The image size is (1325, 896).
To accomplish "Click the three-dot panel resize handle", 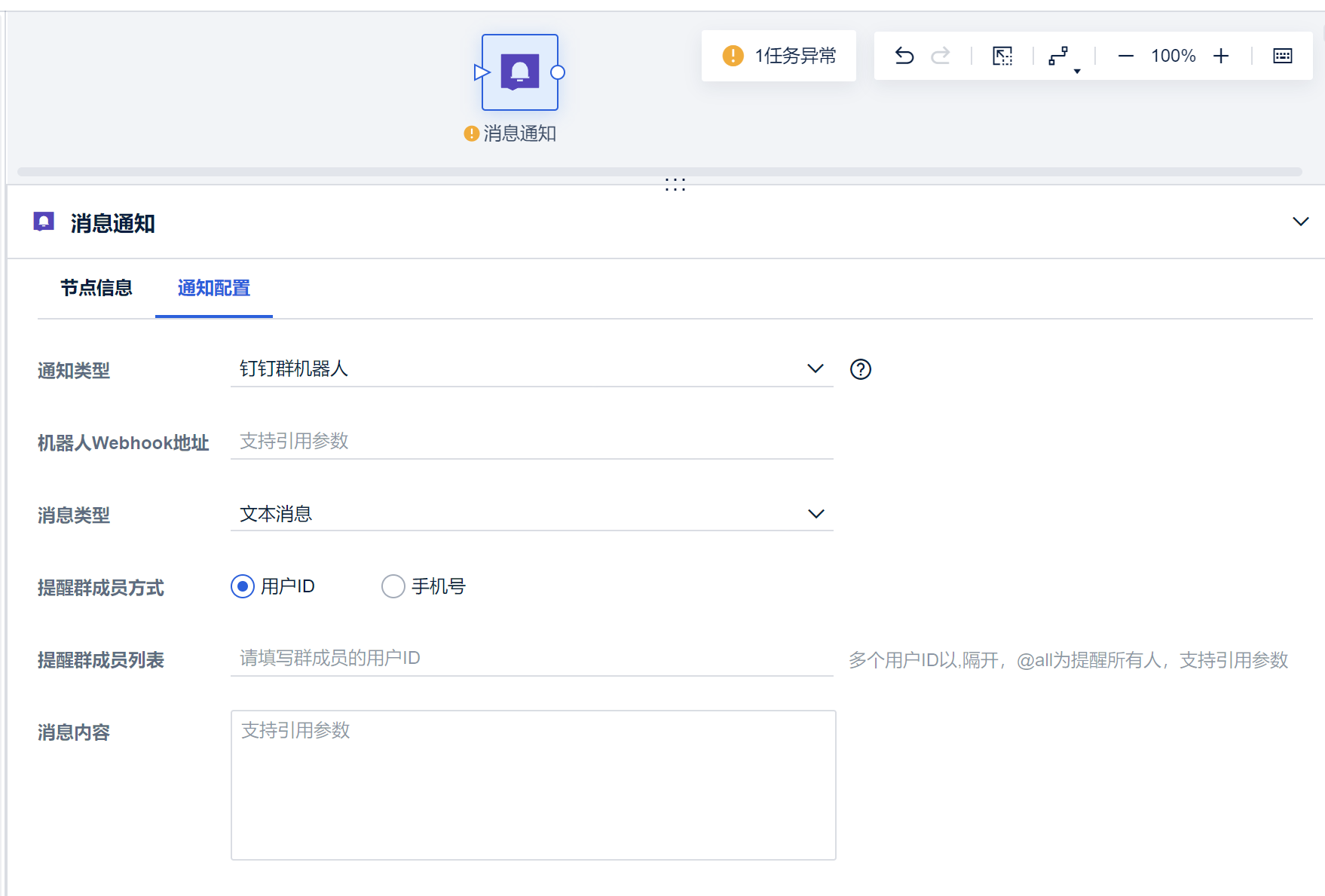I will (675, 185).
